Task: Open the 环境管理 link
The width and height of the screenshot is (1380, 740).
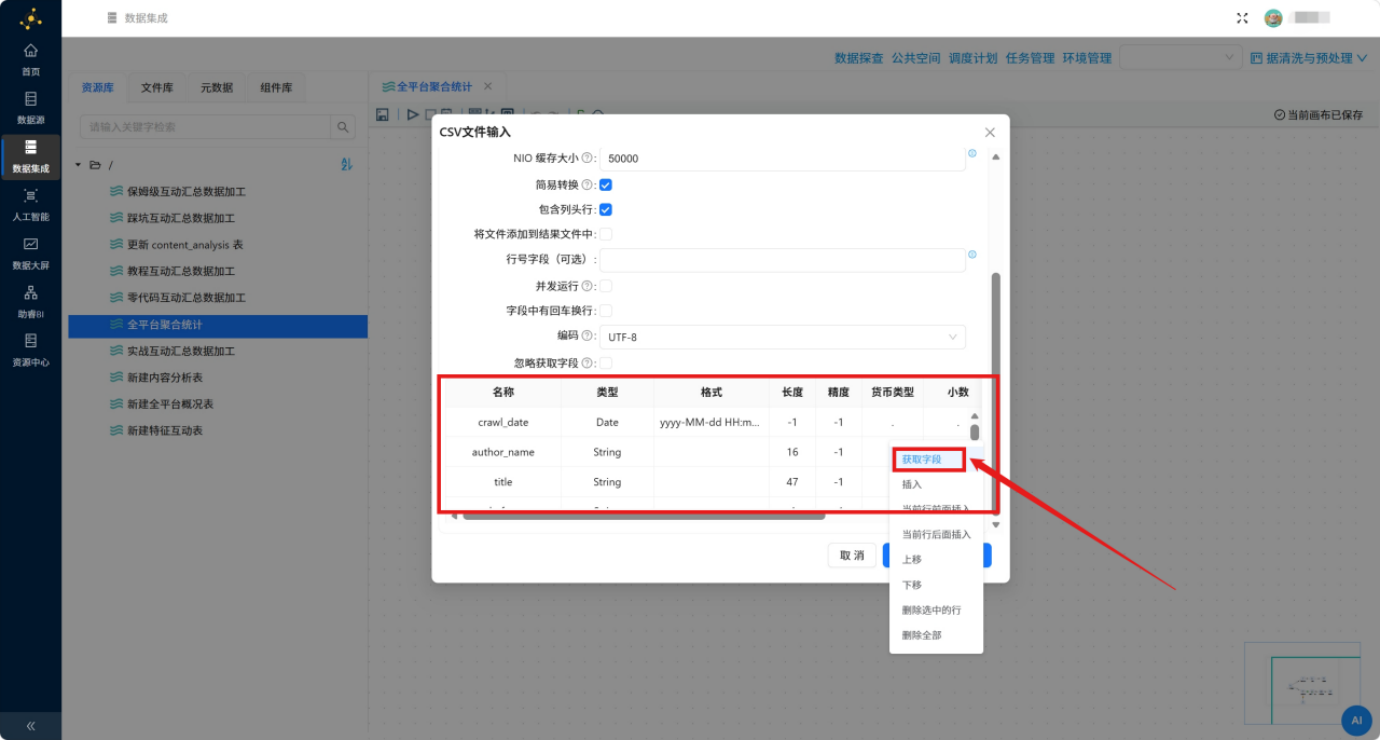Action: tap(1087, 58)
